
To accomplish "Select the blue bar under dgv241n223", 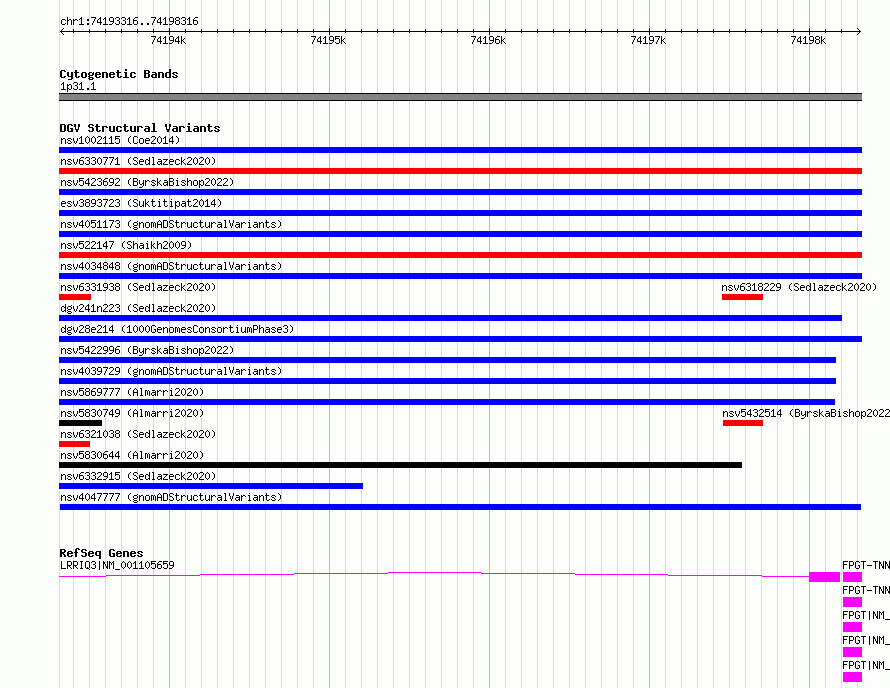I will point(450,318).
